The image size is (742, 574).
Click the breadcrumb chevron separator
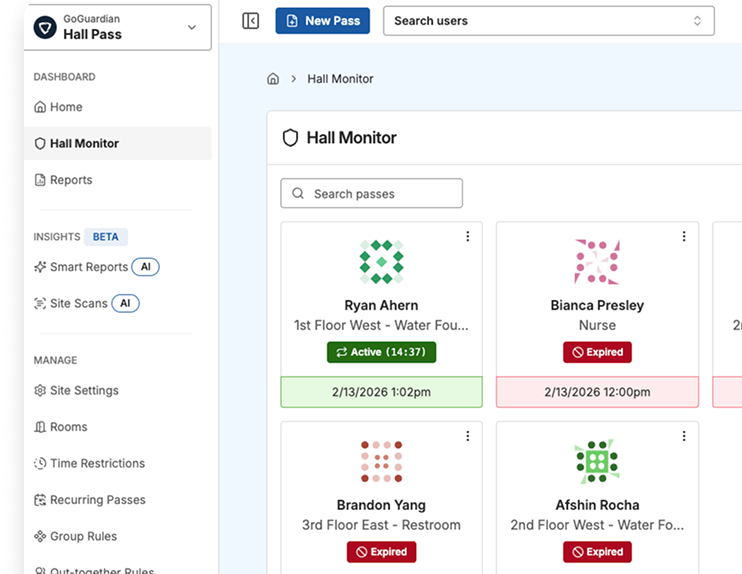click(x=294, y=79)
